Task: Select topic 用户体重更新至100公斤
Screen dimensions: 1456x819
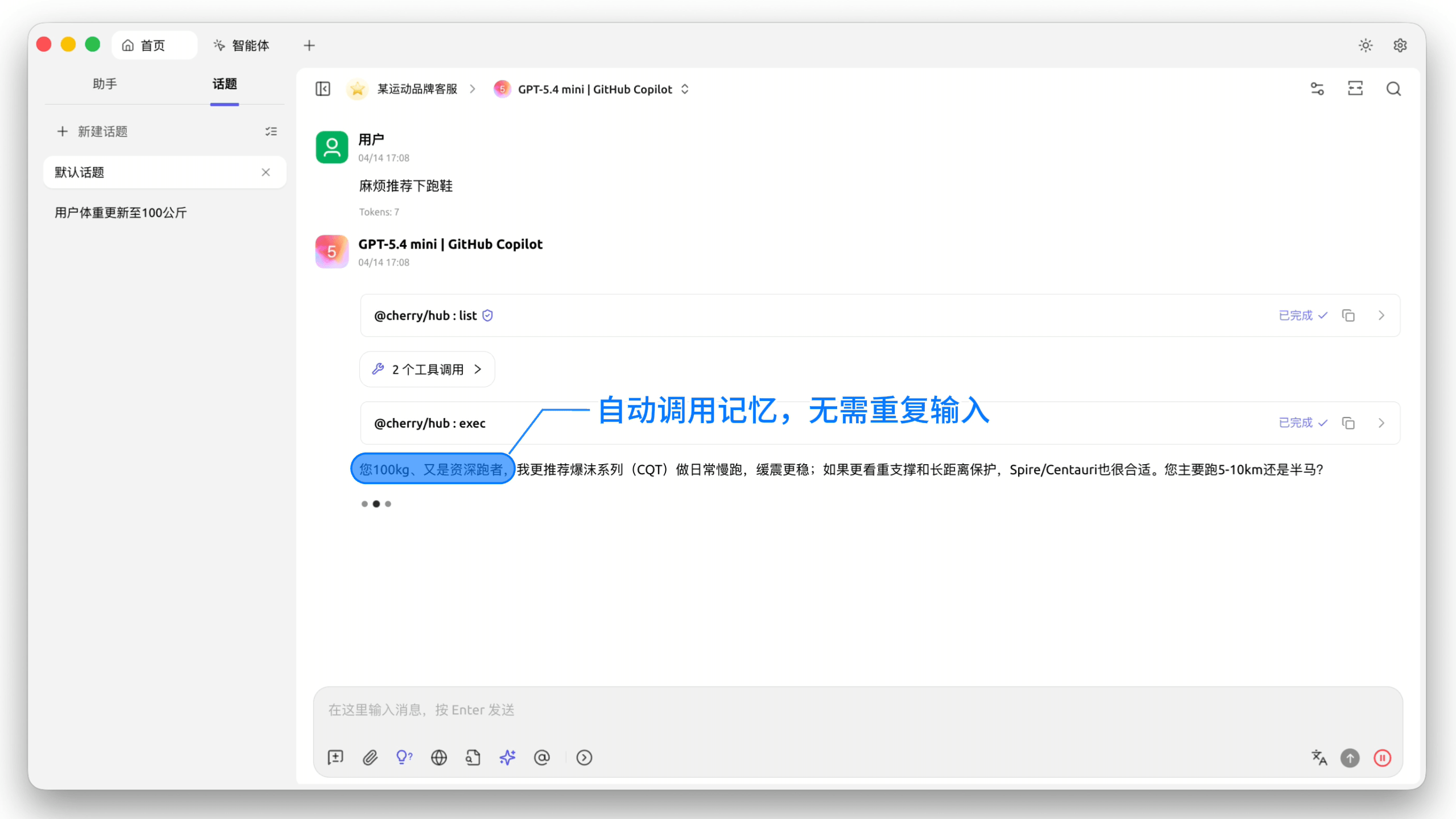Action: tap(121, 213)
